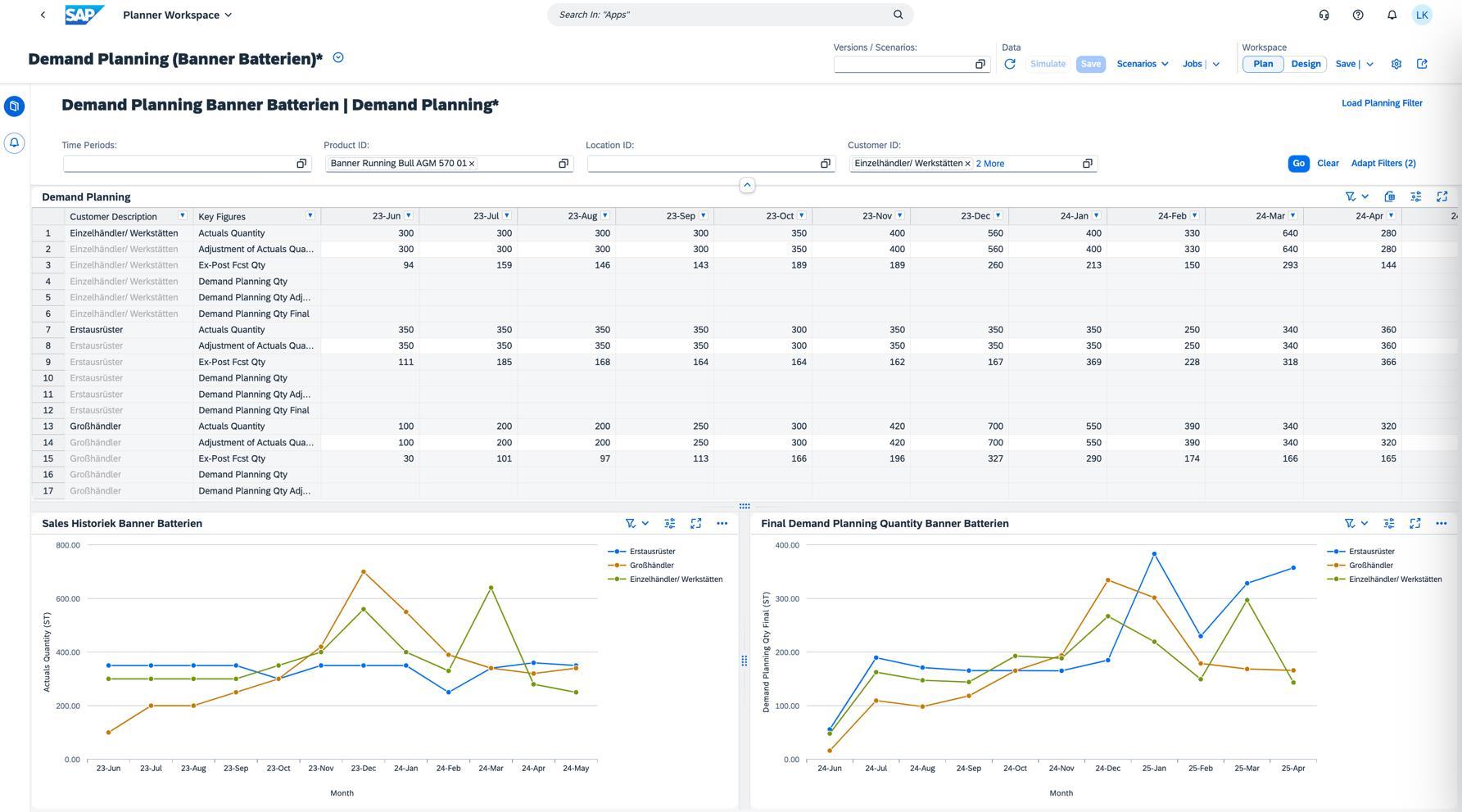The height and width of the screenshot is (812, 1462).
Task: Open alerts bell in left sidebar
Action: coord(14,143)
